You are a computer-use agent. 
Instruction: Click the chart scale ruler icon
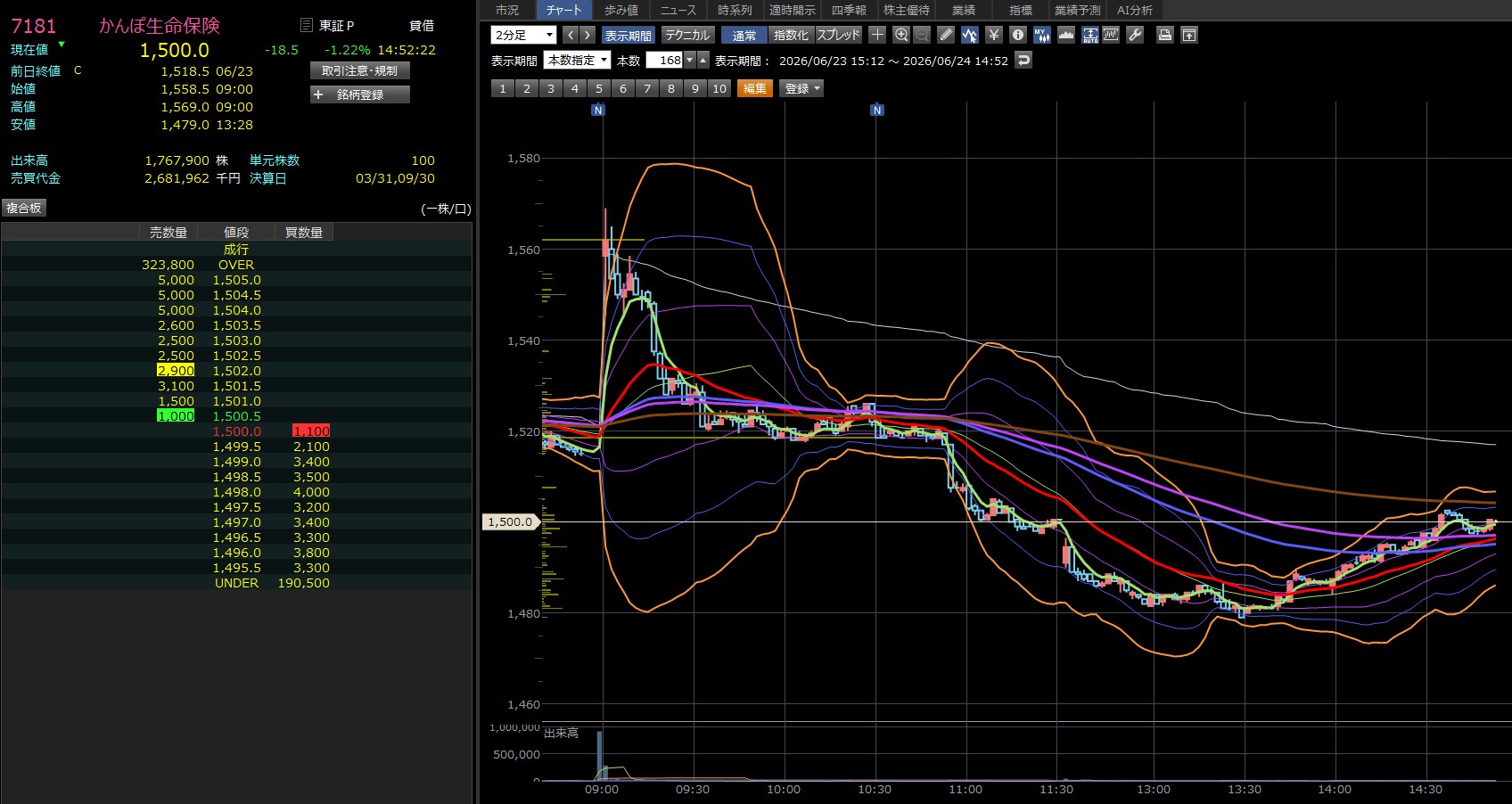[x=1111, y=35]
